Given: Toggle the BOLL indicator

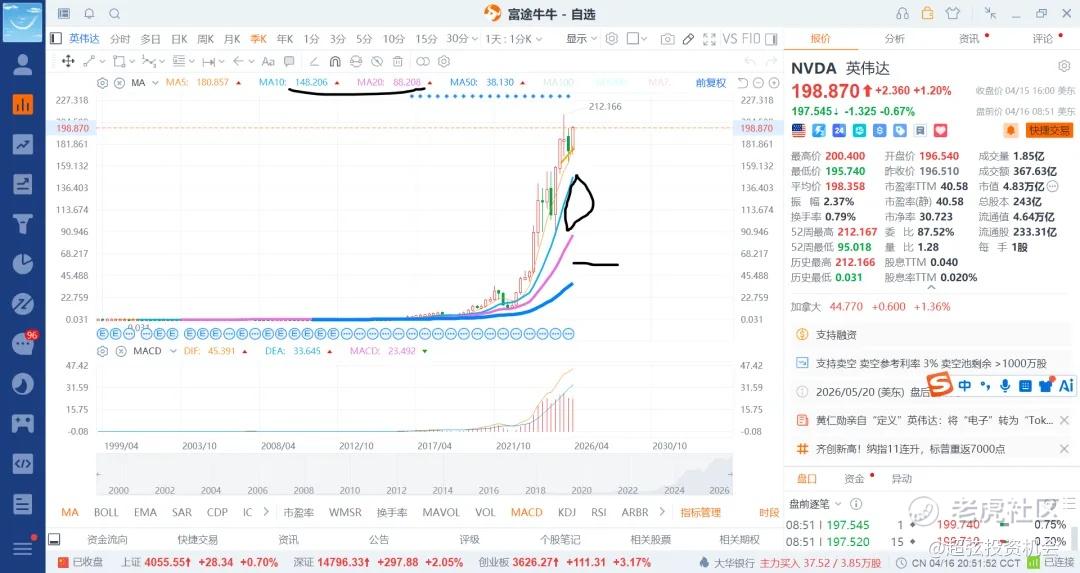Looking at the screenshot, I should (x=106, y=512).
